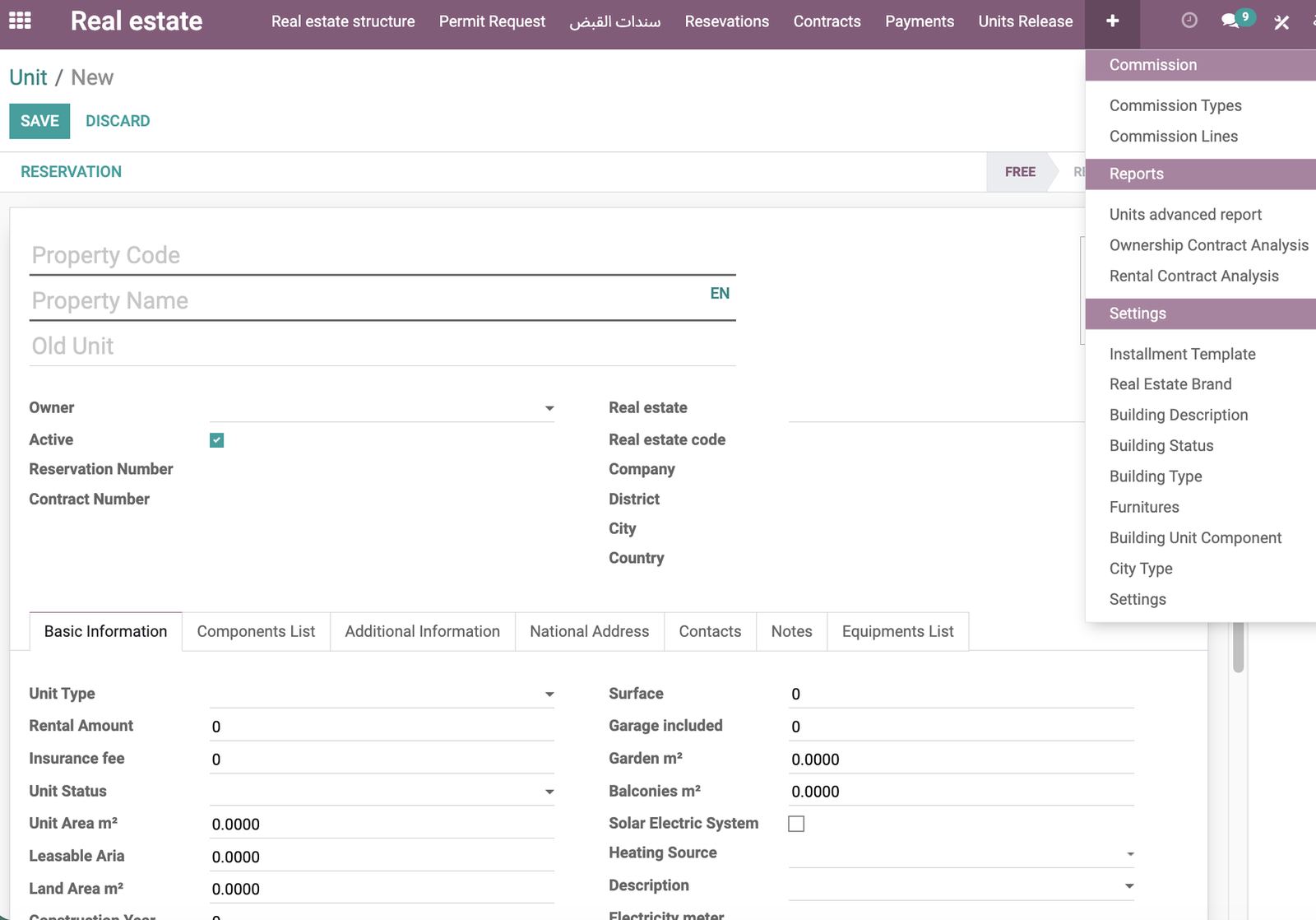Open Commission Types menu entry
Image resolution: width=1316 pixels, height=920 pixels.
pyautogui.click(x=1175, y=105)
